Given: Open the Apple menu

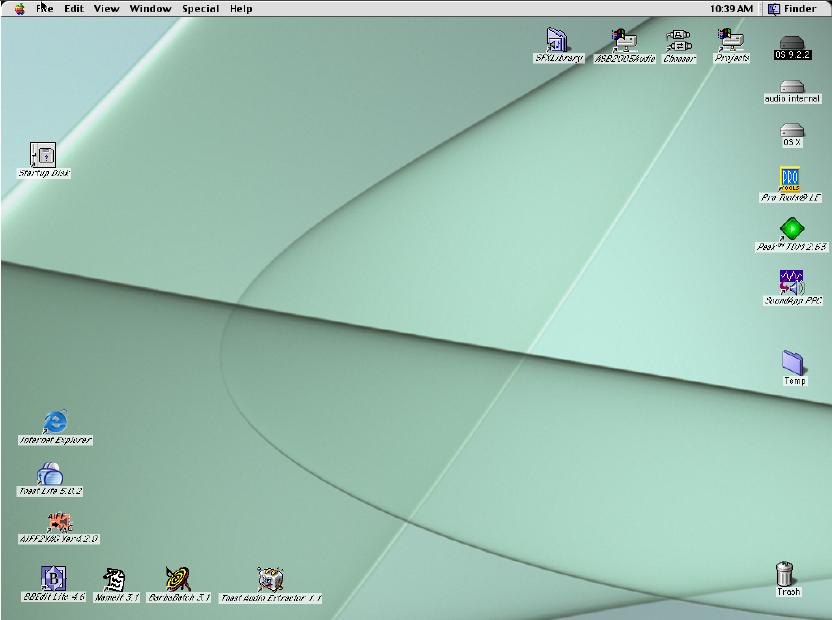Looking at the screenshot, I should click(18, 8).
